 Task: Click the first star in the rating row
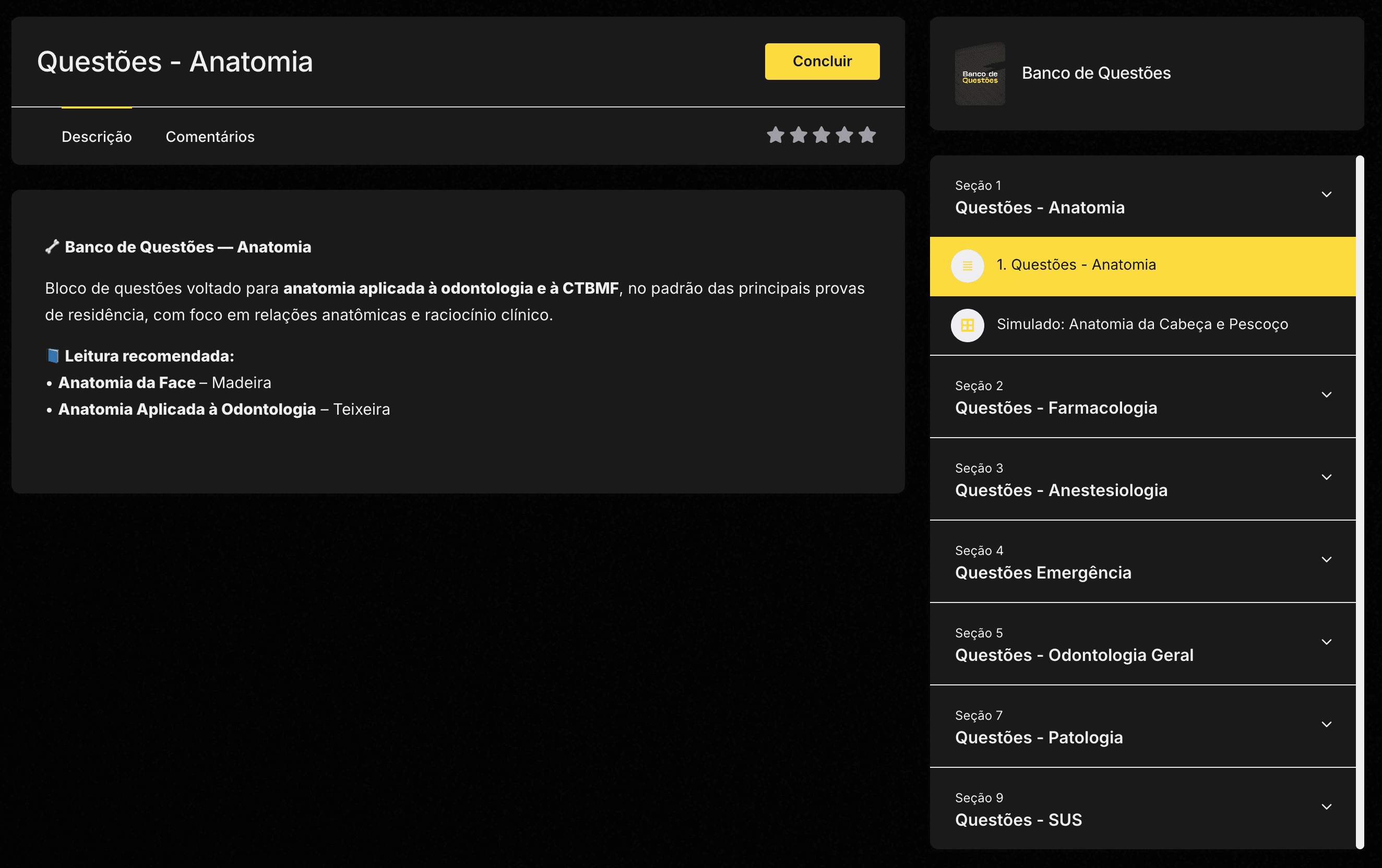tap(776, 136)
